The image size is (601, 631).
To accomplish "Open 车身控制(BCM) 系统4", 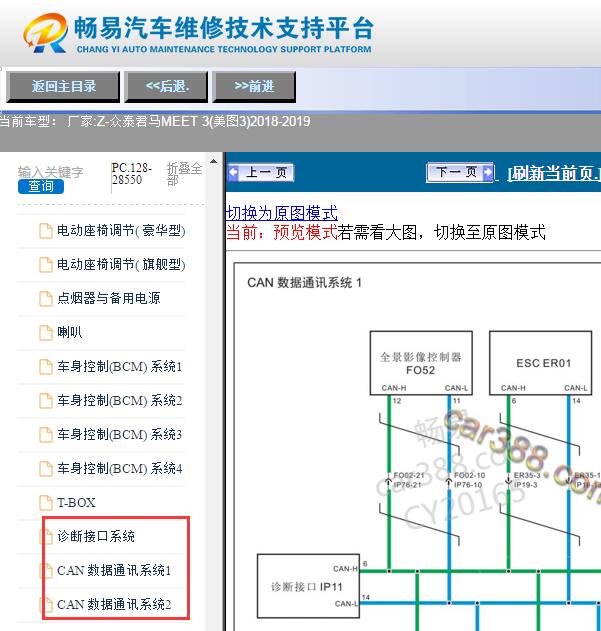I will pos(120,468).
